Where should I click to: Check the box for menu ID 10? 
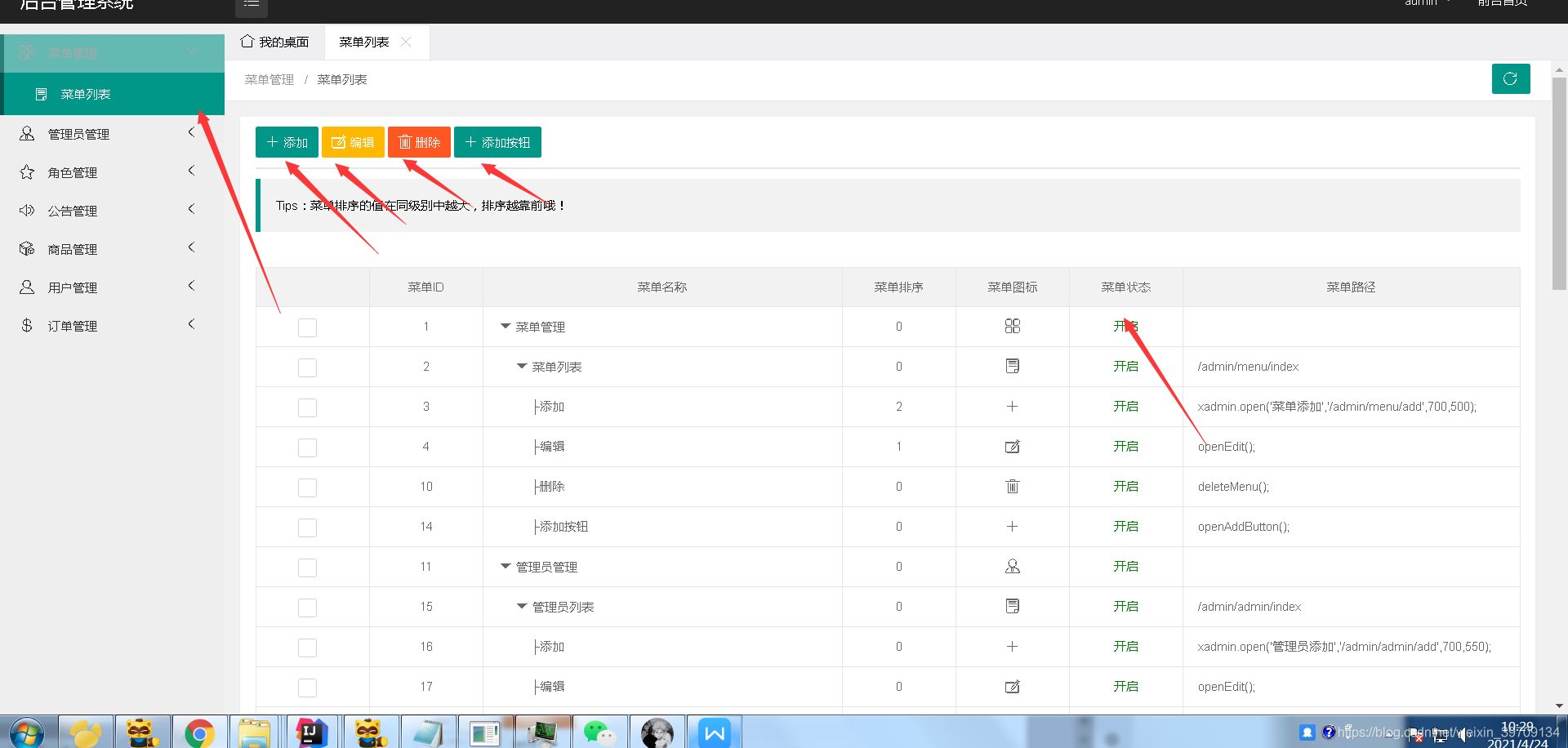(307, 488)
